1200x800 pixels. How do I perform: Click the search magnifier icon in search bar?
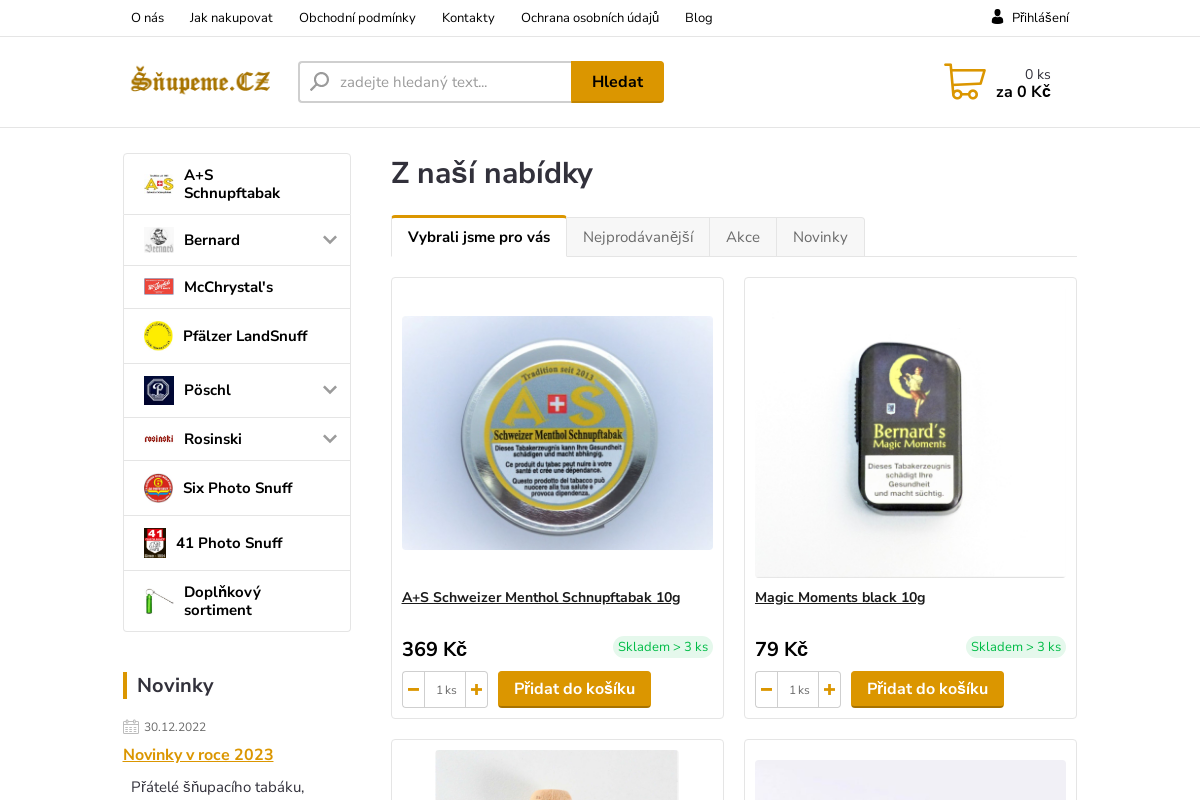coord(320,81)
